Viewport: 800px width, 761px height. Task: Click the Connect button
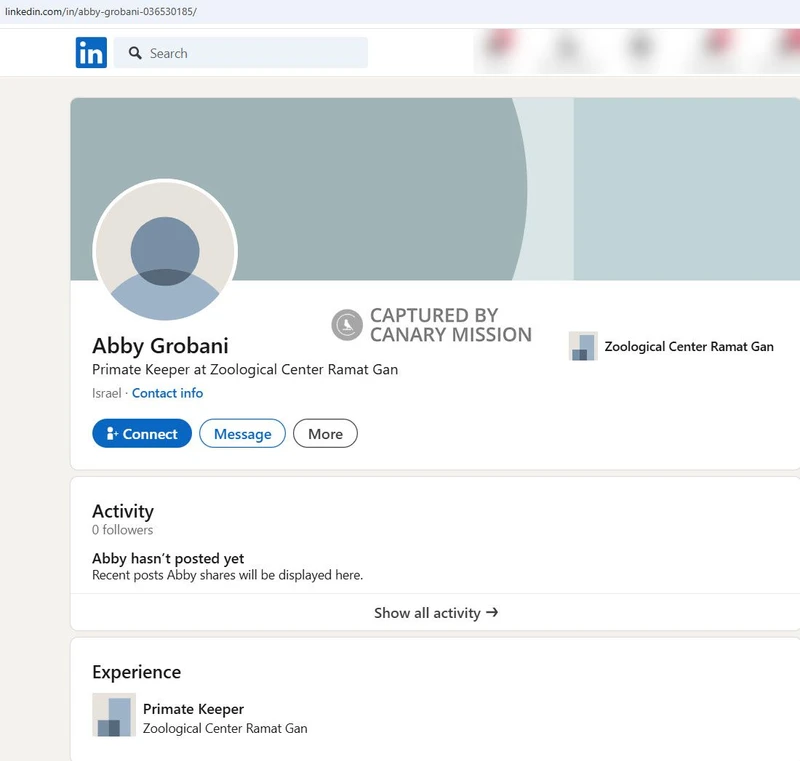tap(141, 433)
